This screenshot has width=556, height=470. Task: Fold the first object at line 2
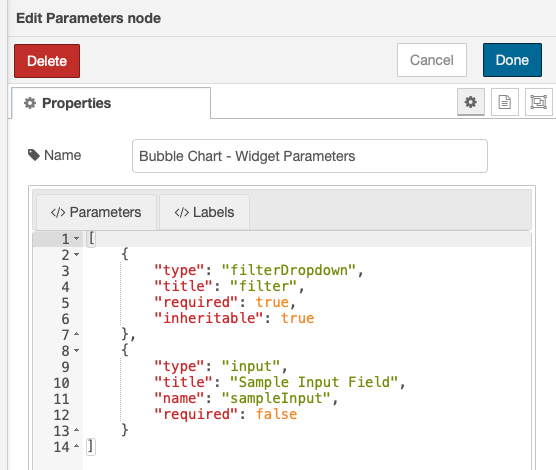(77, 255)
